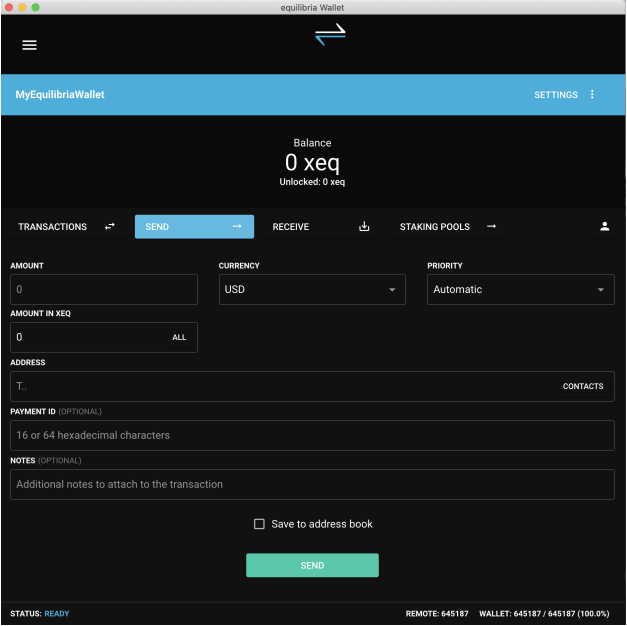627x626 pixels.
Task: Go to the Staking Pools tab
Action: [x=448, y=227]
